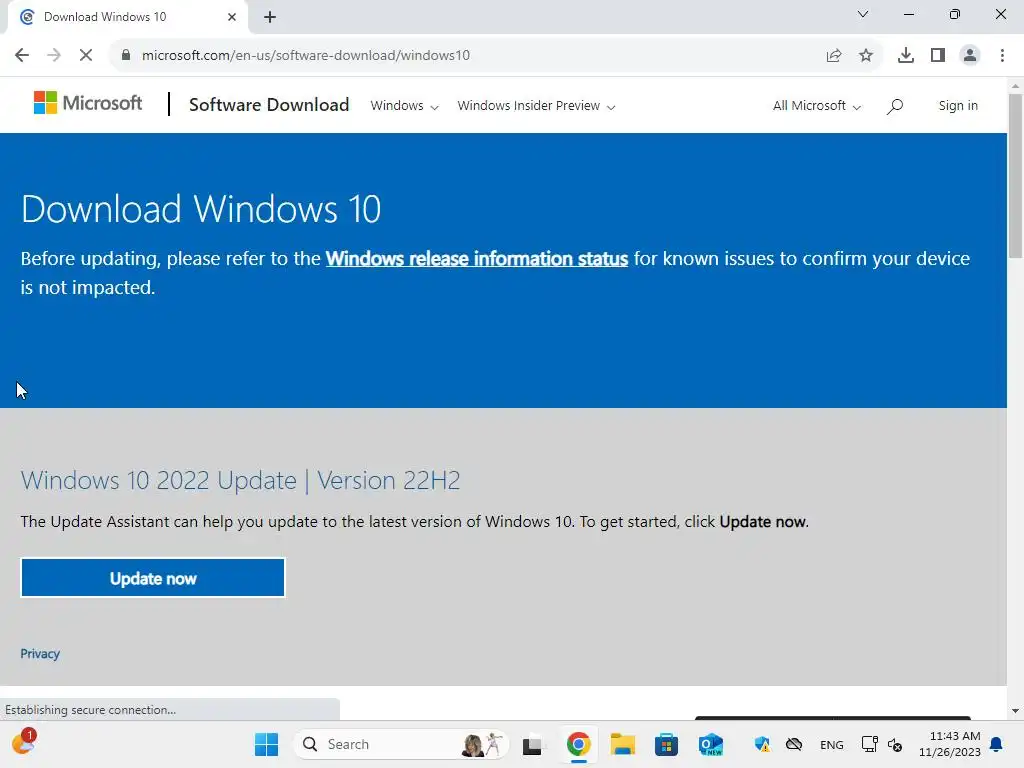Screen dimensions: 1024x768
Task: Click the OneDrive tray icon
Action: pos(793,744)
